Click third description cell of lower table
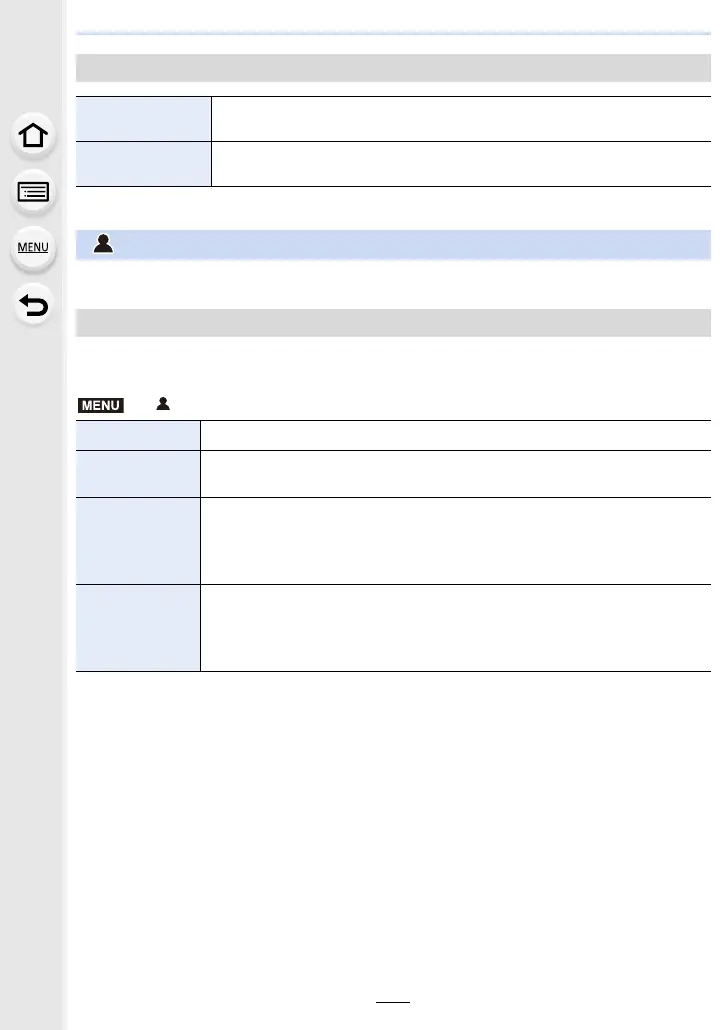The image size is (724, 1030). click(x=456, y=541)
